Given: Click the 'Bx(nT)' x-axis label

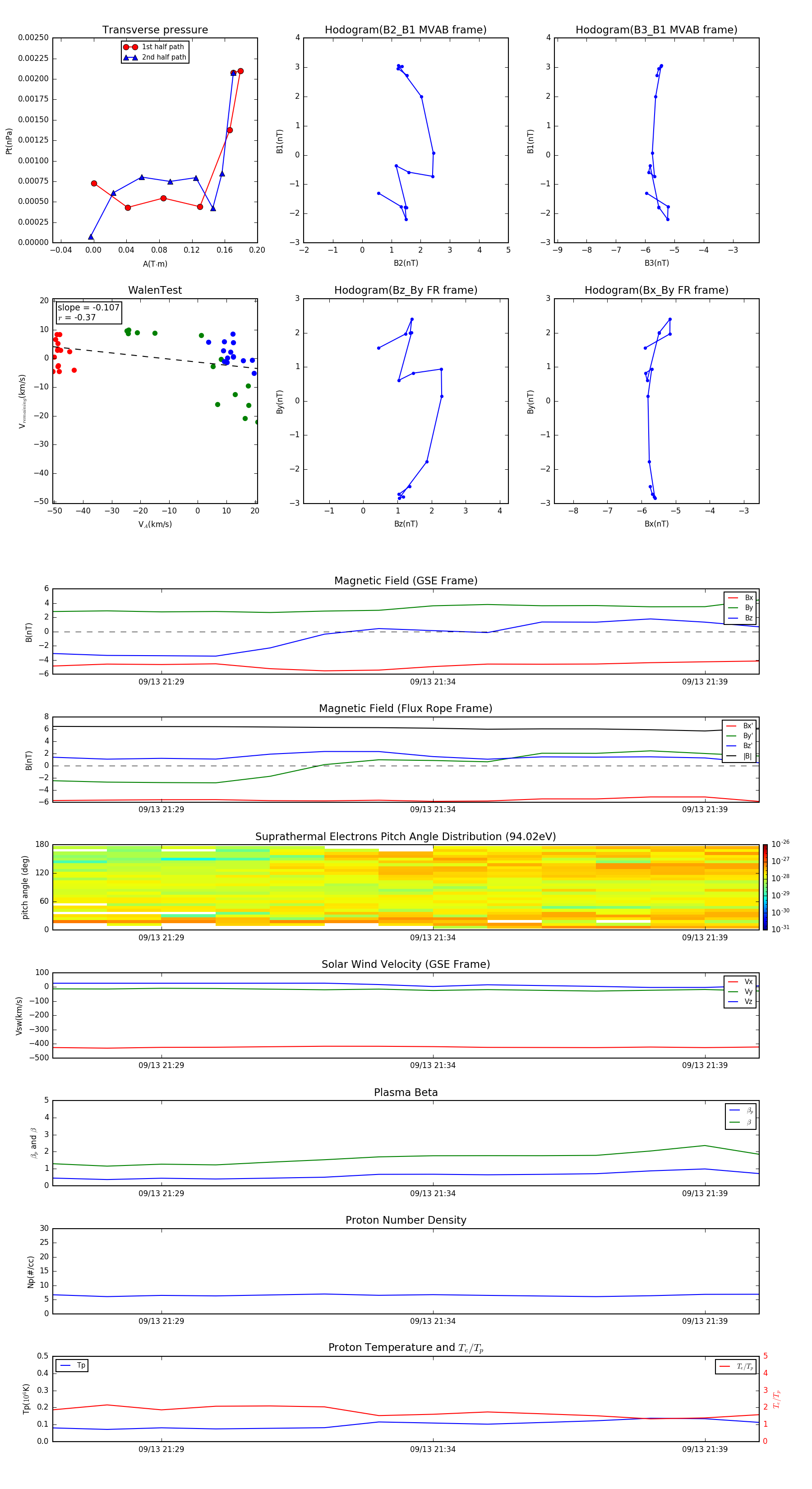Looking at the screenshot, I should click(656, 524).
